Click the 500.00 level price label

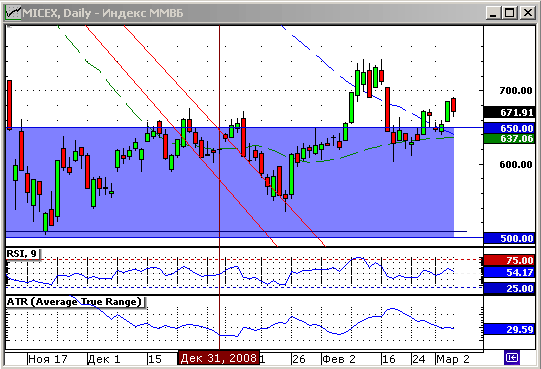click(509, 238)
